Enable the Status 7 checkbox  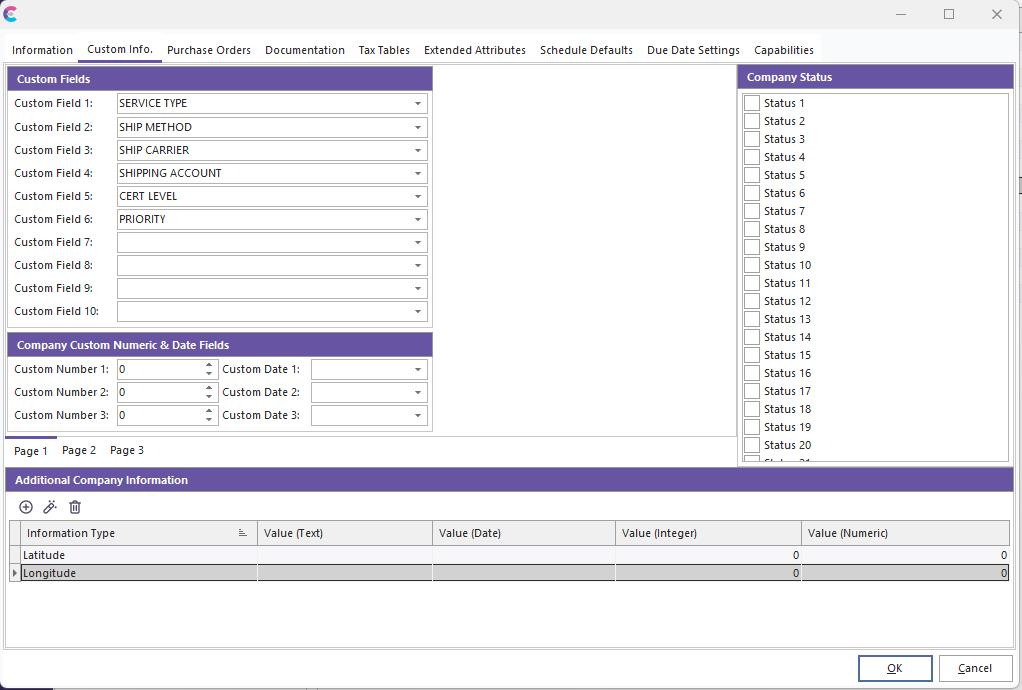pos(752,211)
